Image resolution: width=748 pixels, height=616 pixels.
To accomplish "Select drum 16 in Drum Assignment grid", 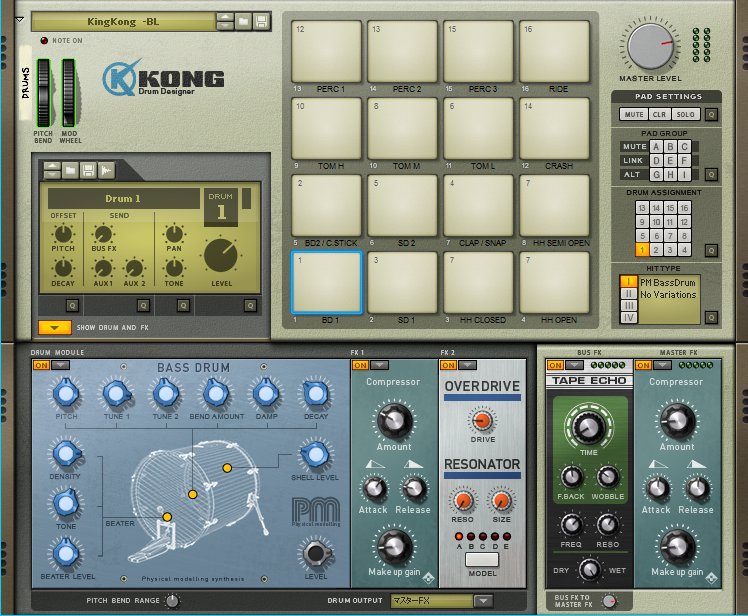I will 684,208.
